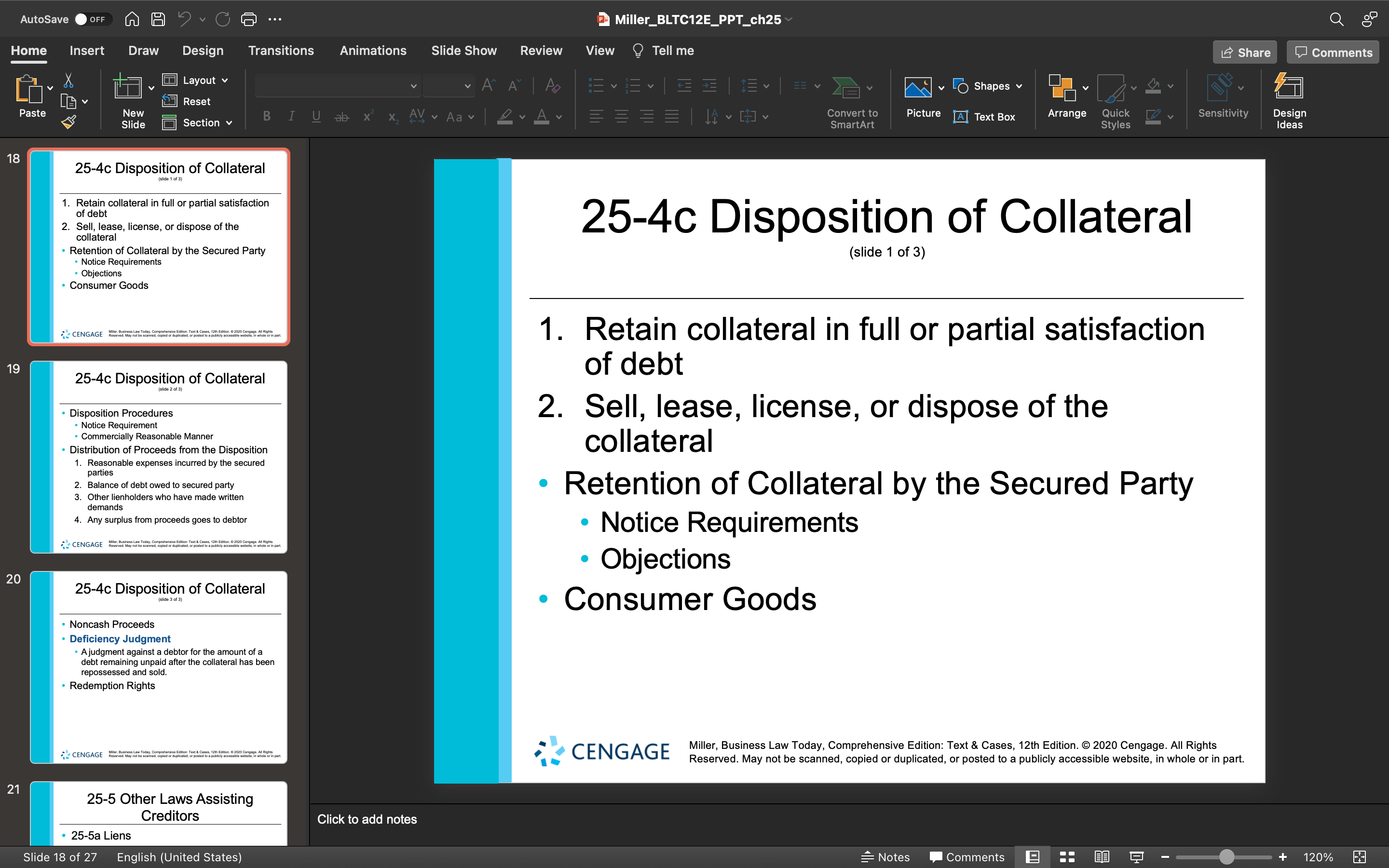Adjust the zoom slider handle

click(x=1226, y=857)
